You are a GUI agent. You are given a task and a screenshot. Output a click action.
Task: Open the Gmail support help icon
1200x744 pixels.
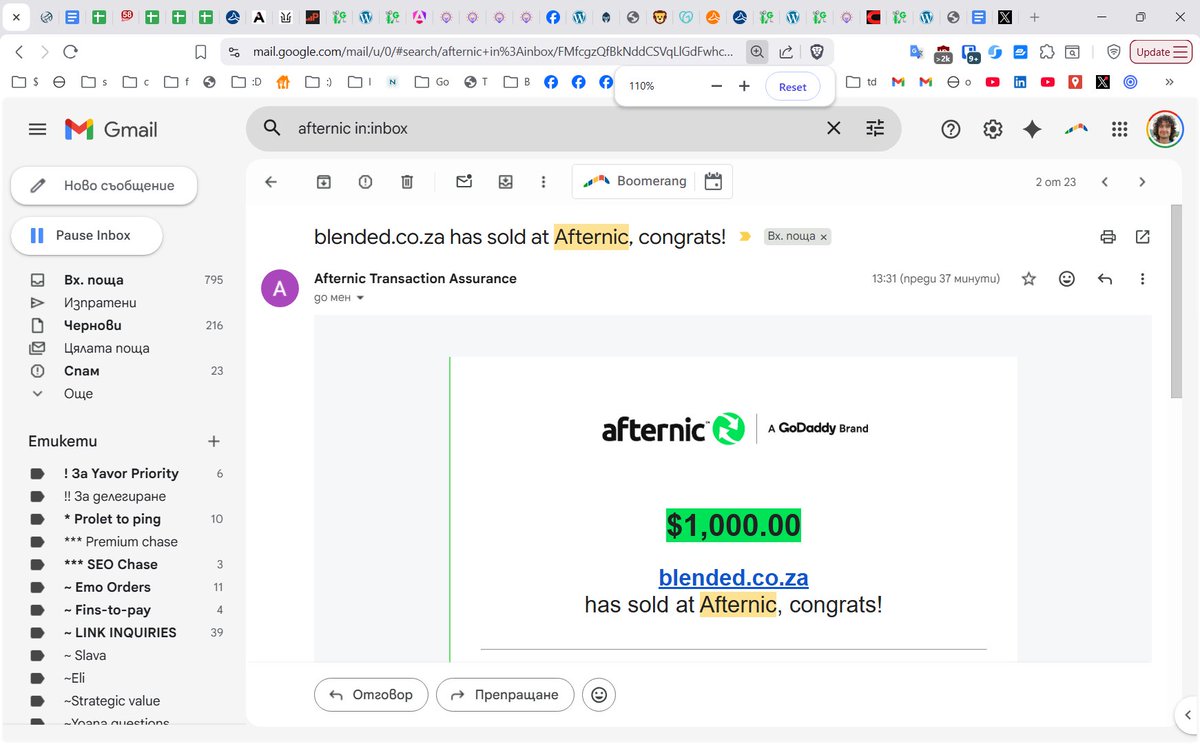tap(951, 129)
